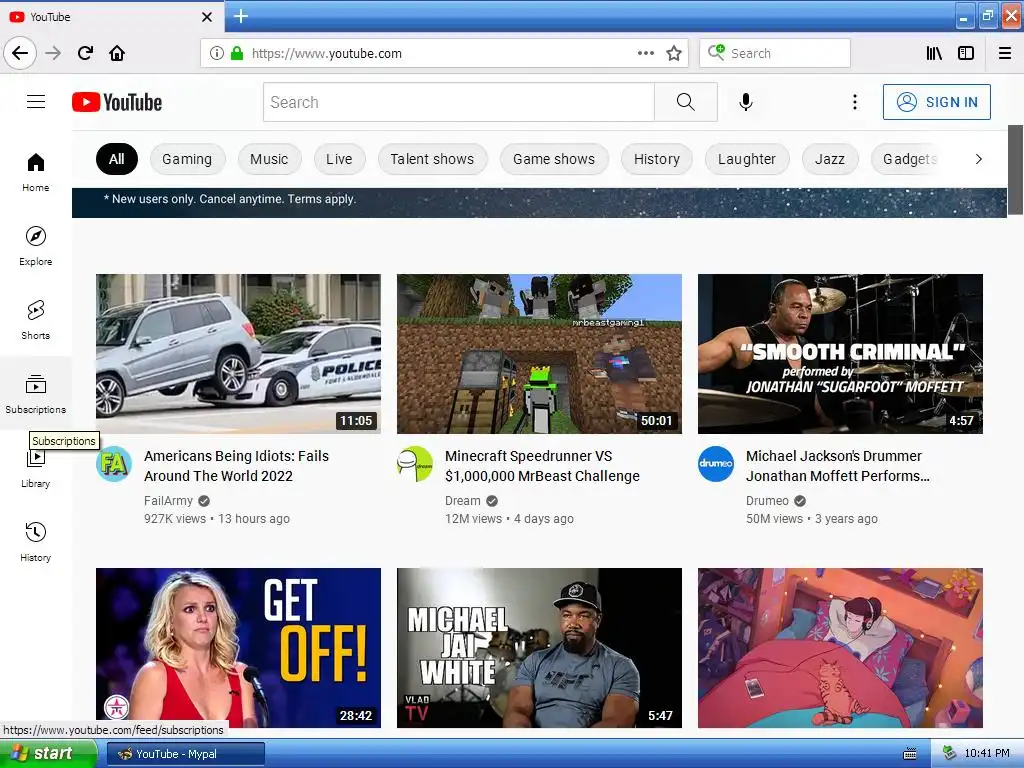Select the Music filter chip
Screen dimensions: 1024x768
coord(269,159)
